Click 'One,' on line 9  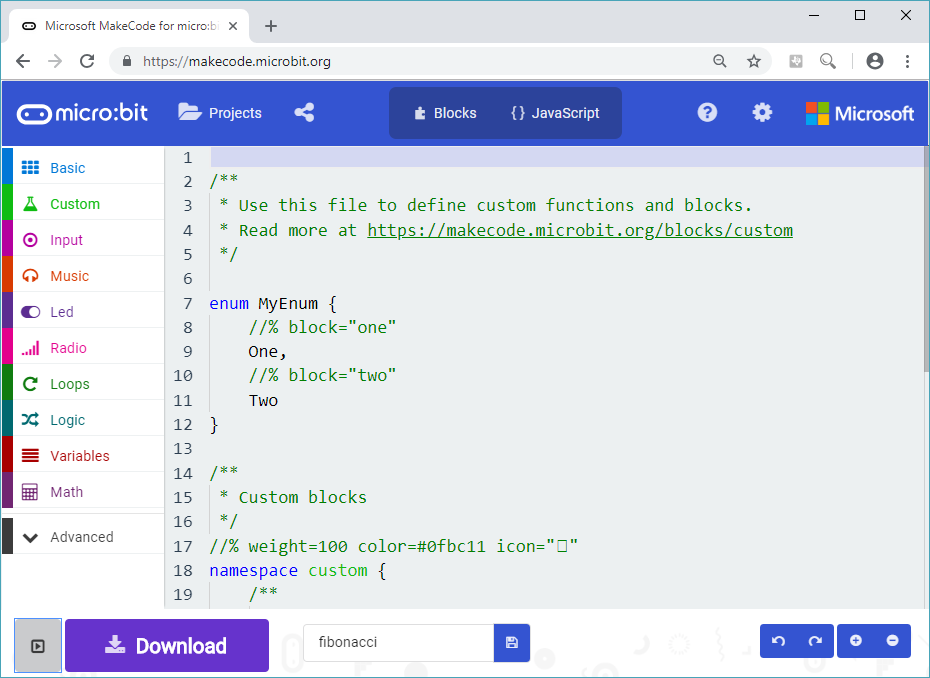(267, 352)
